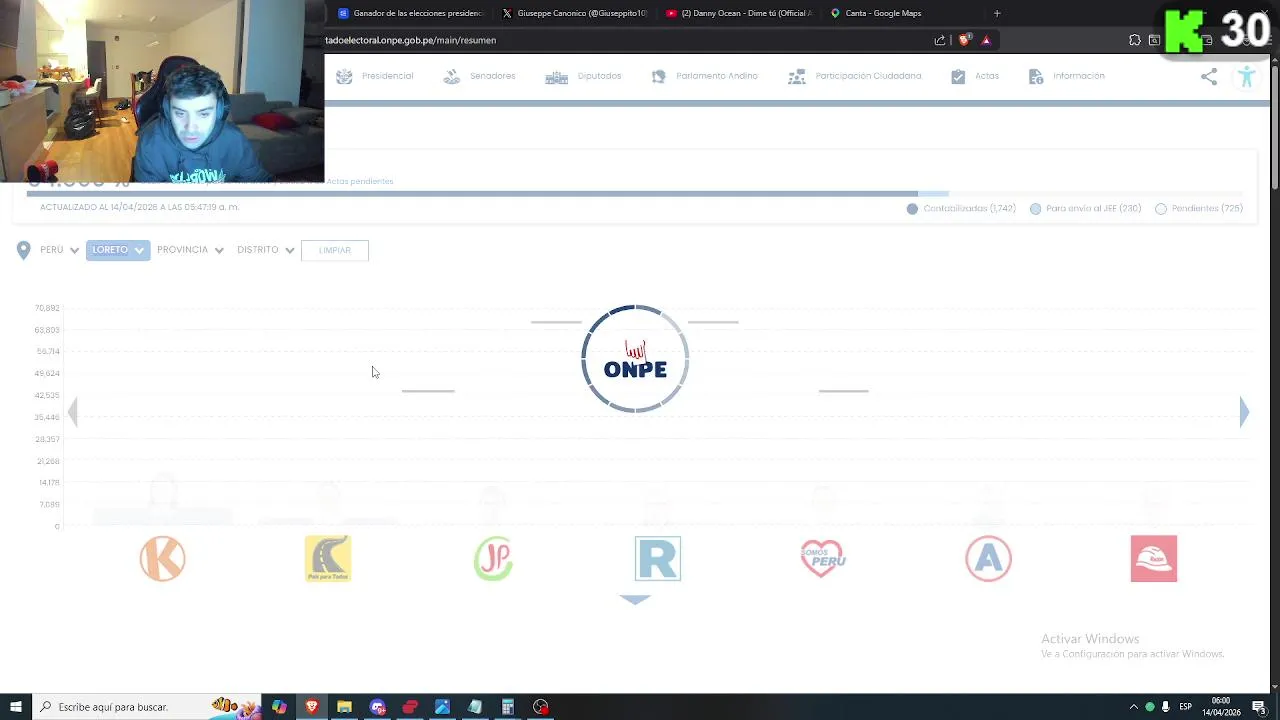Show hidden system tray icons

1133,707
